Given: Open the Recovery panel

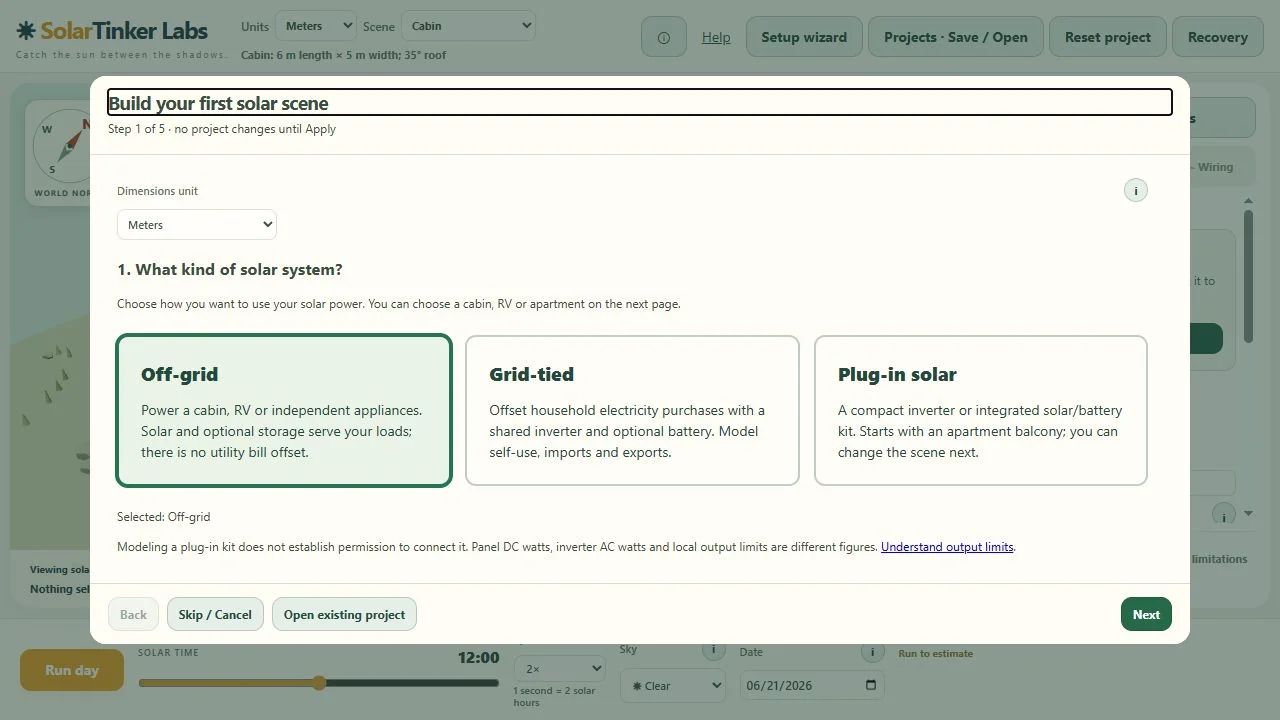Looking at the screenshot, I should pos(1218,37).
